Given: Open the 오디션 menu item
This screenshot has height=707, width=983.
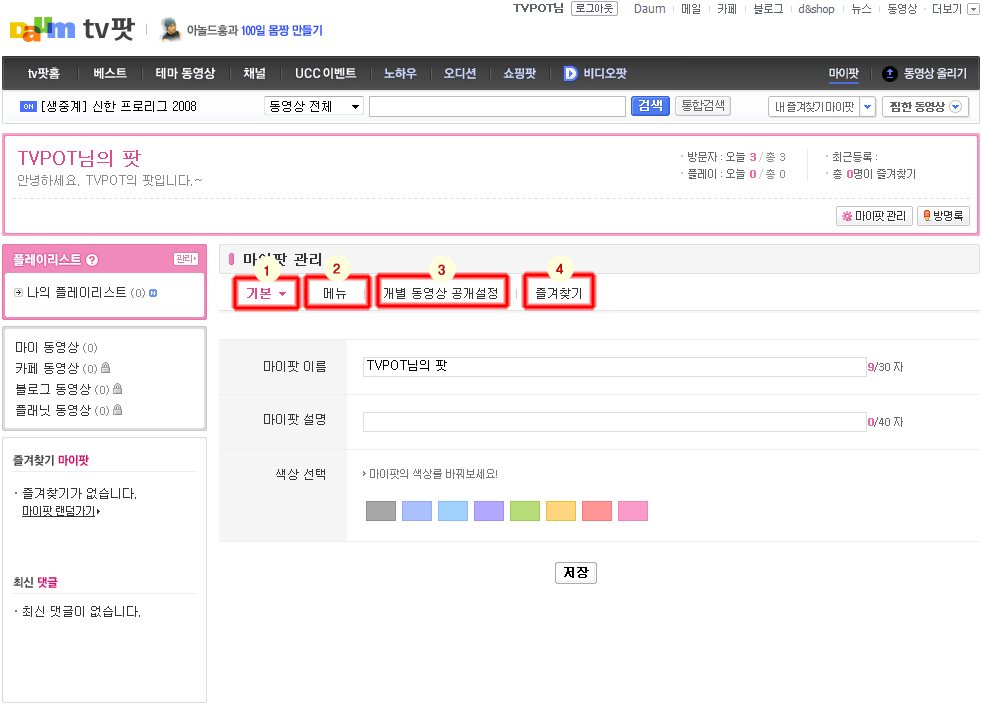Looking at the screenshot, I should click(460, 73).
